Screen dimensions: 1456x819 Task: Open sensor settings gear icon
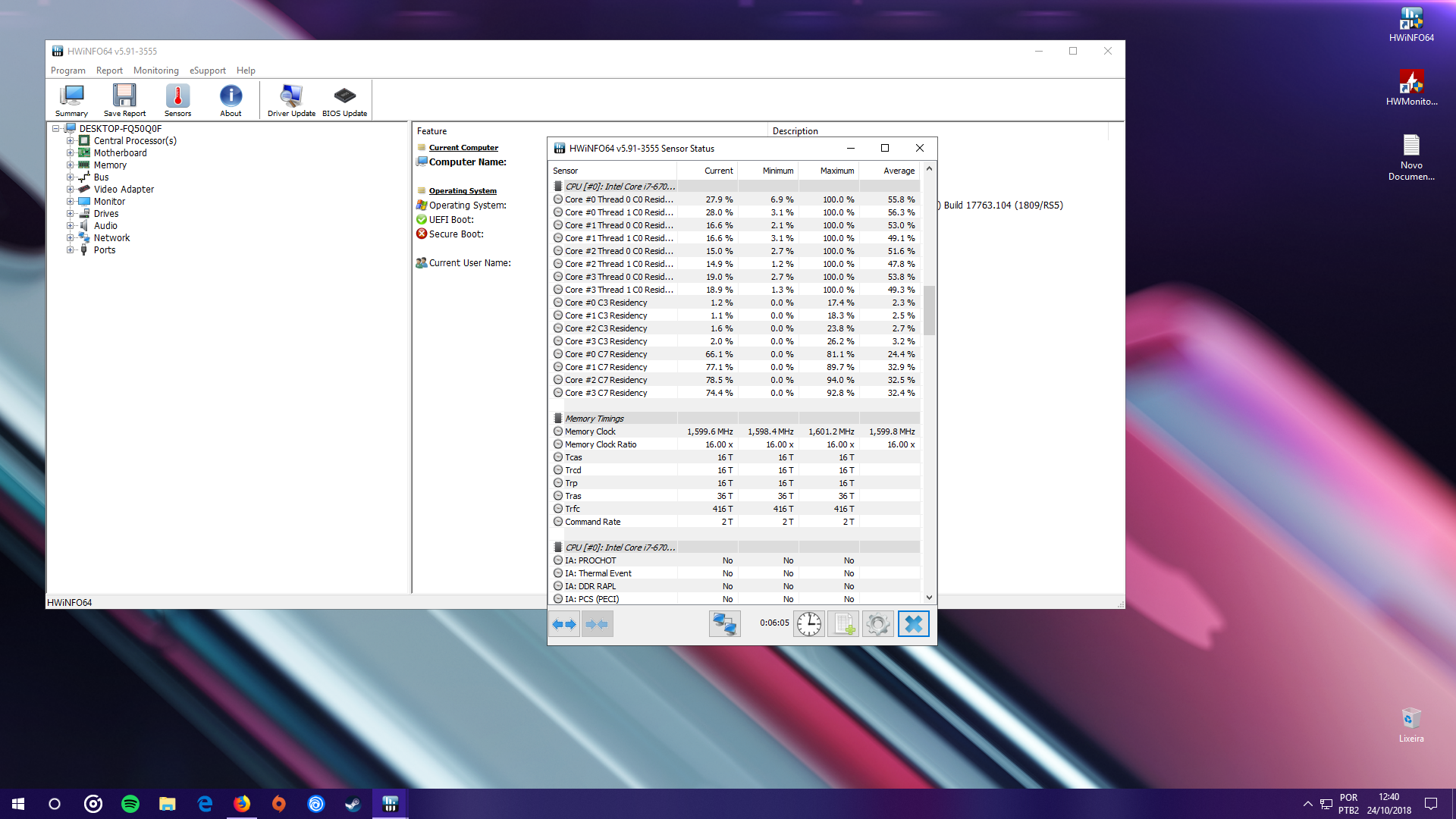878,624
